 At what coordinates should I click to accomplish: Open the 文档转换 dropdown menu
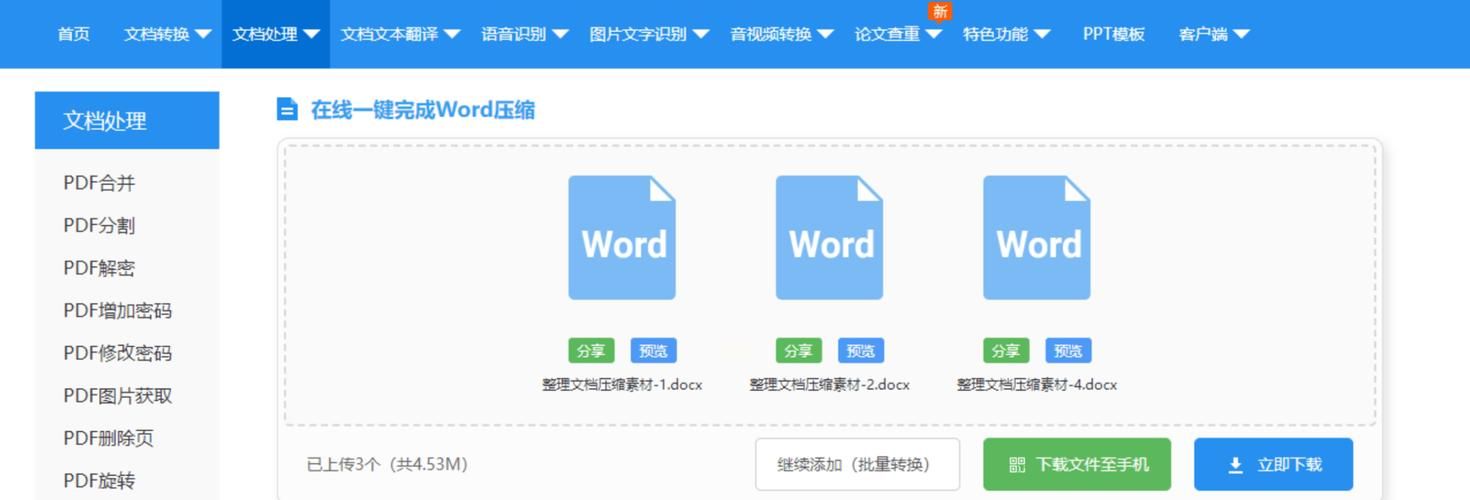167,34
